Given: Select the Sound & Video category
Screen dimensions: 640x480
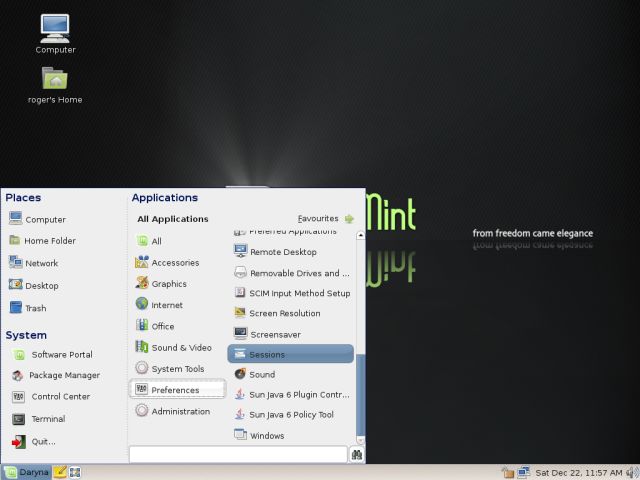Looking at the screenshot, I should pos(176,347).
